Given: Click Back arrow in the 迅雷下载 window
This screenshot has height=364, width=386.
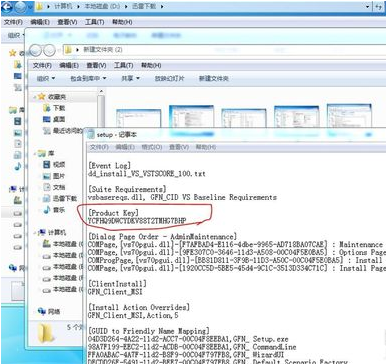Looking at the screenshot, I should click(x=8, y=7).
